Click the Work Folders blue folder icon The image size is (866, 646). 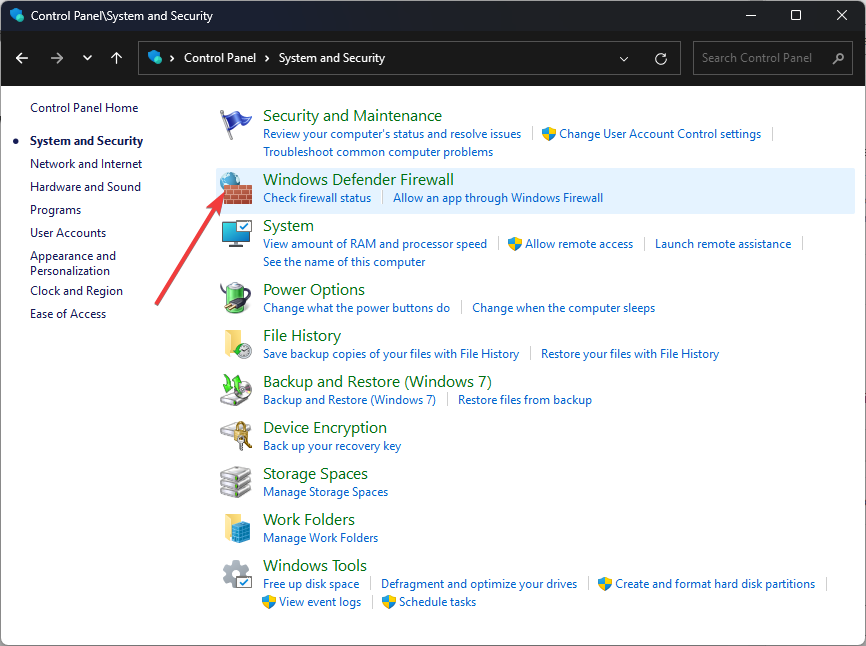tap(235, 528)
